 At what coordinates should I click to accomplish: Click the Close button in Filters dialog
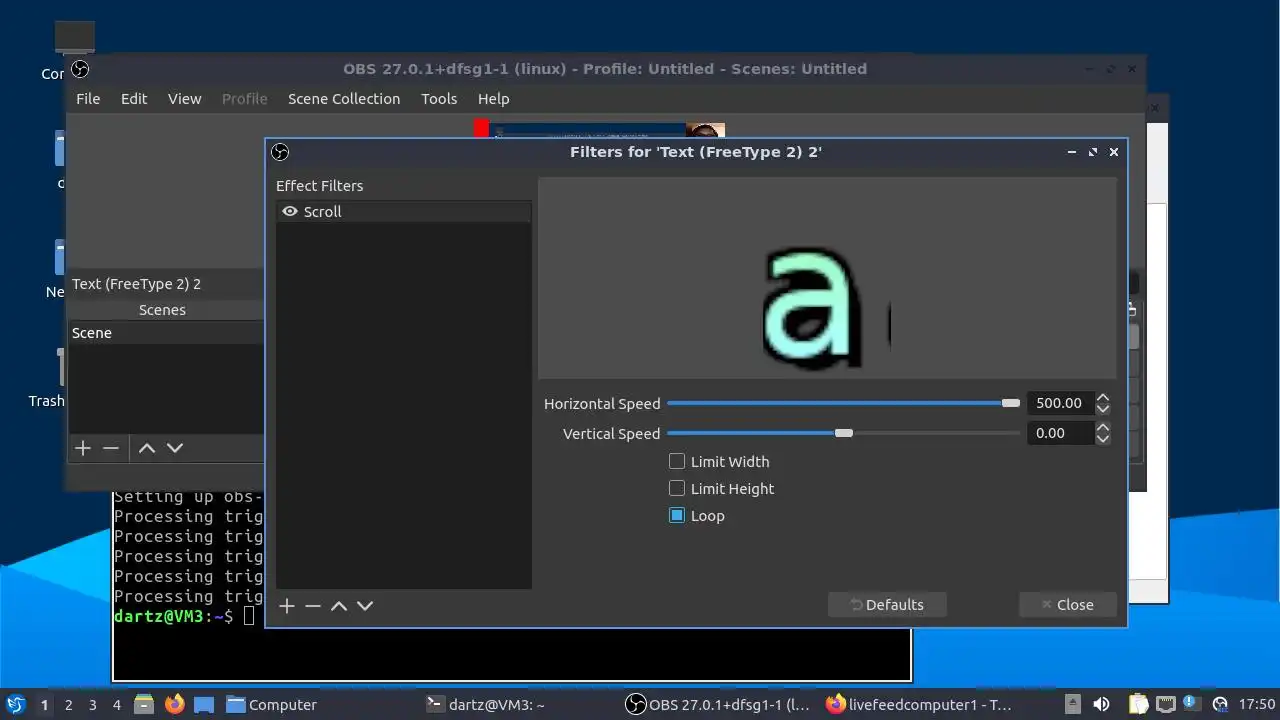click(1068, 605)
